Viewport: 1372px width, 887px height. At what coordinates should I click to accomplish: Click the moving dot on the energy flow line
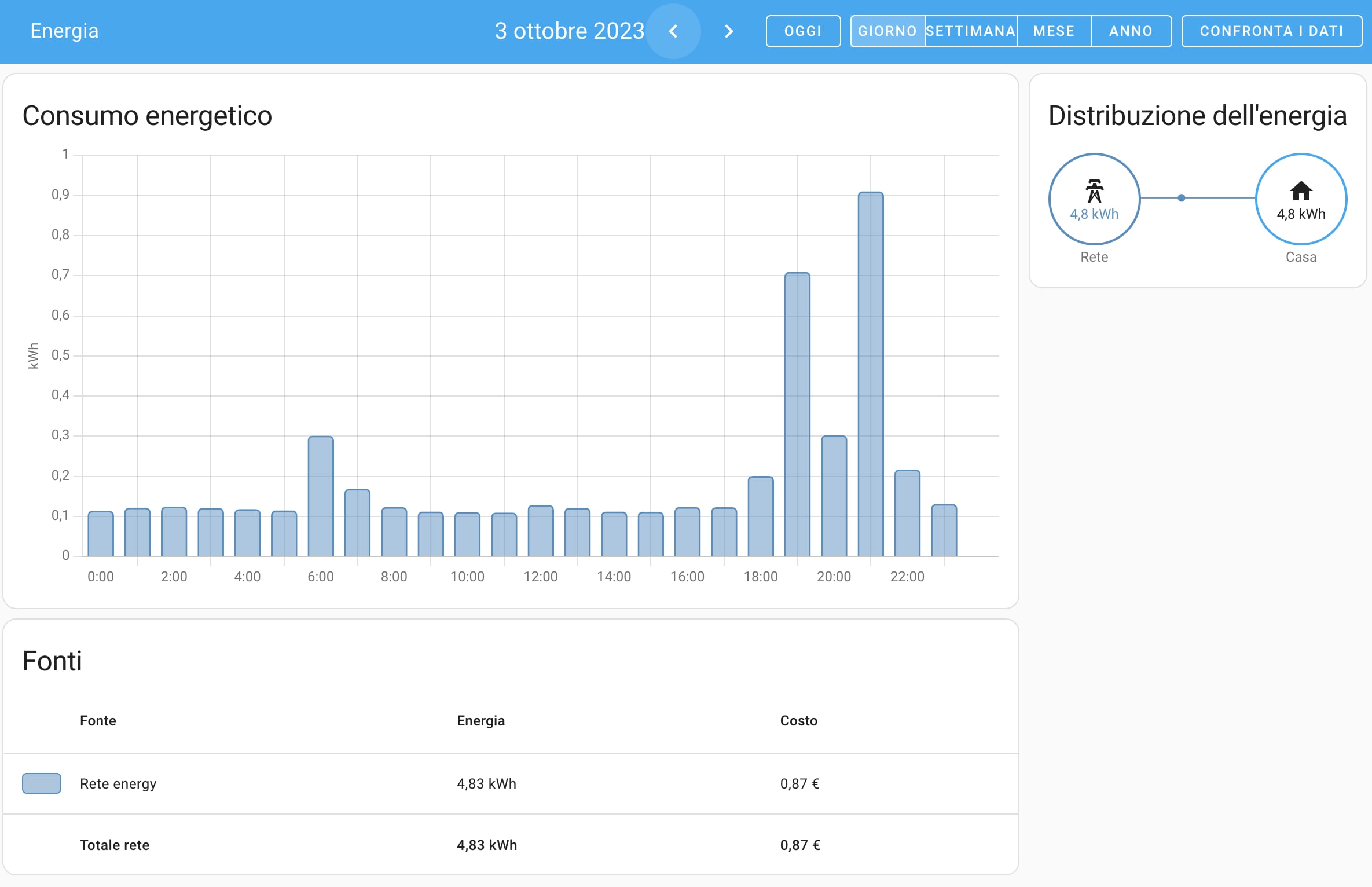[1182, 198]
